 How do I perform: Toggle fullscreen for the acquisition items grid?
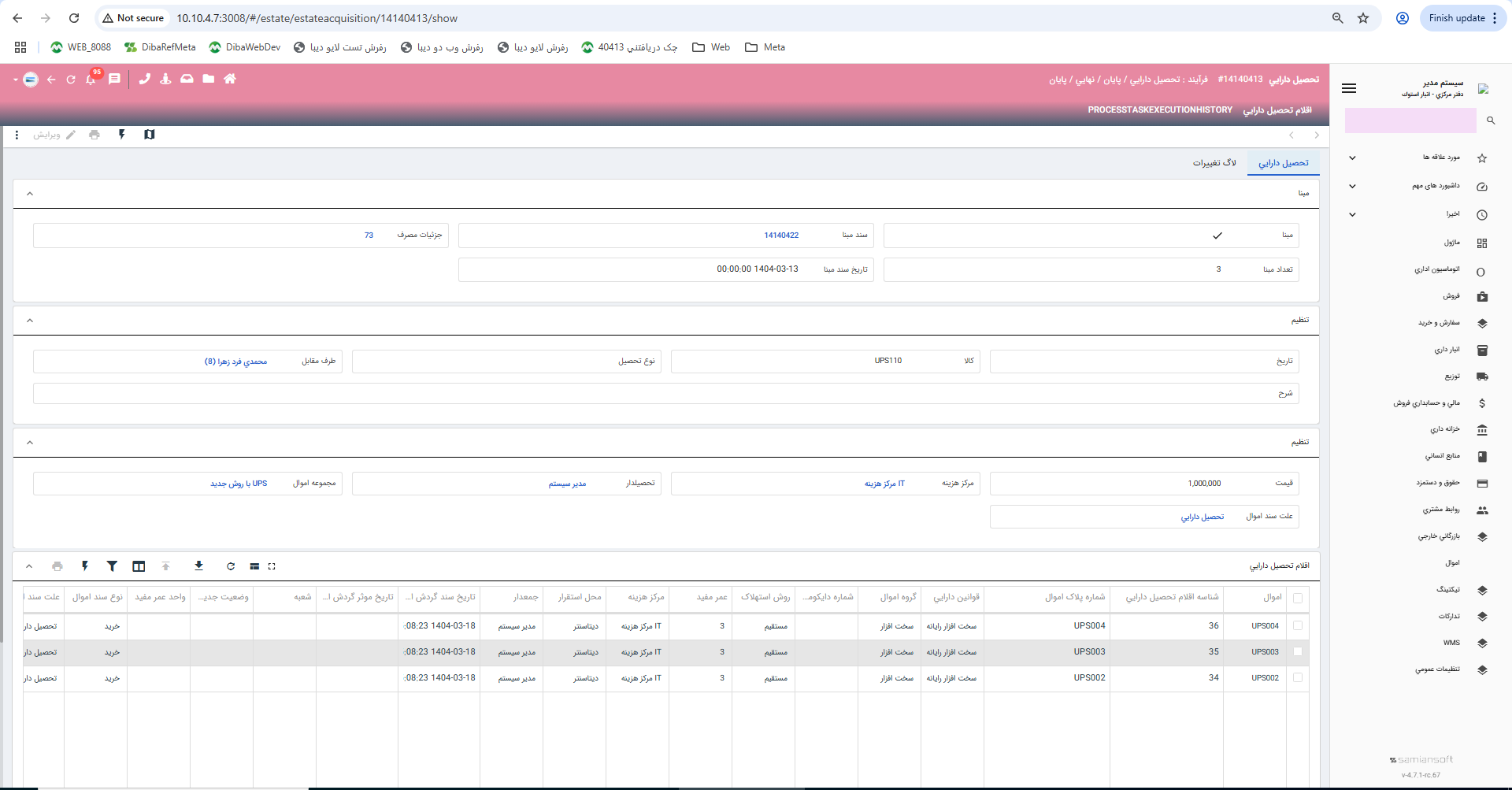coord(272,566)
